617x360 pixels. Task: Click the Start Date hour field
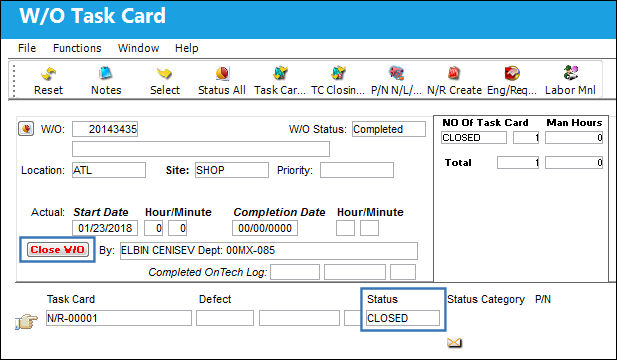point(153,228)
